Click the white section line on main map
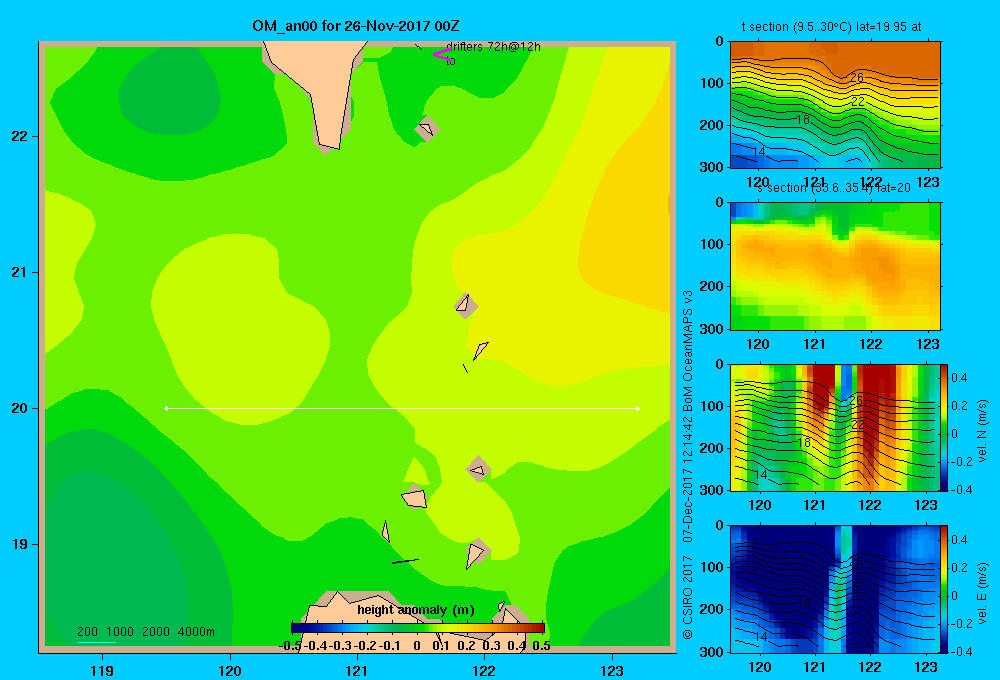Viewport: 1000px width, 680px height. [402, 408]
